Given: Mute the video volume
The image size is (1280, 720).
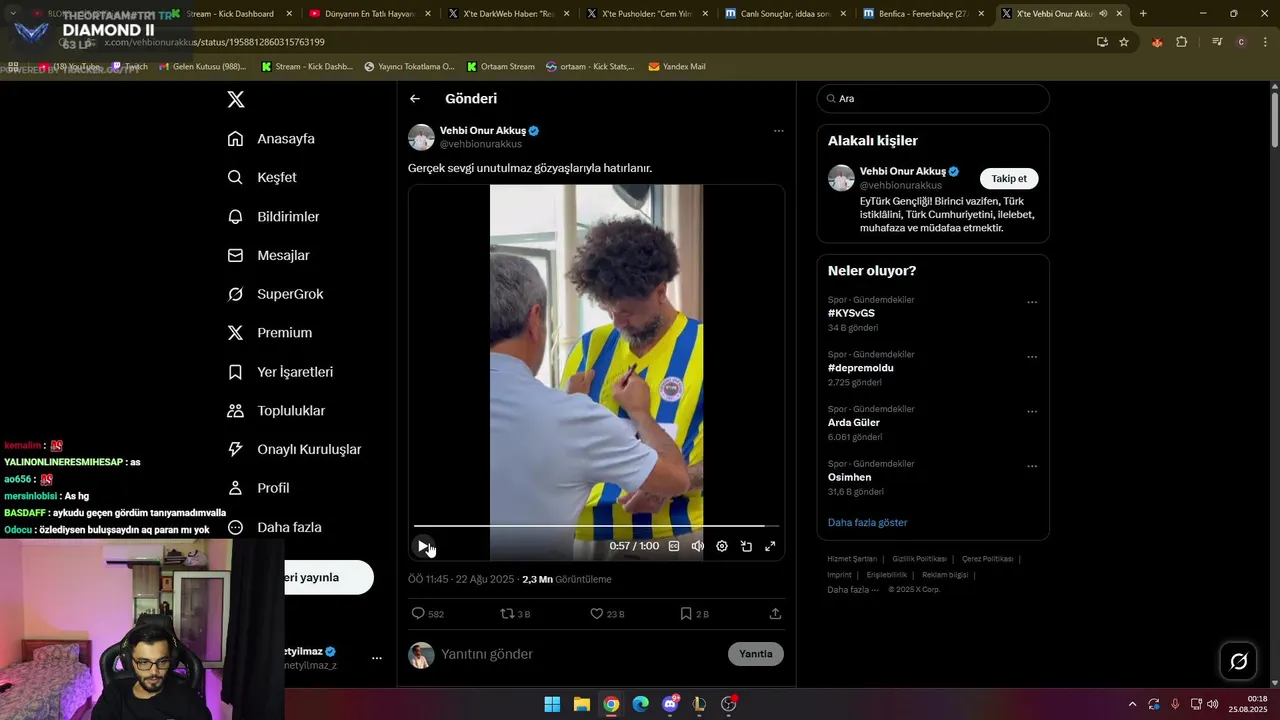Looking at the screenshot, I should 698,546.
